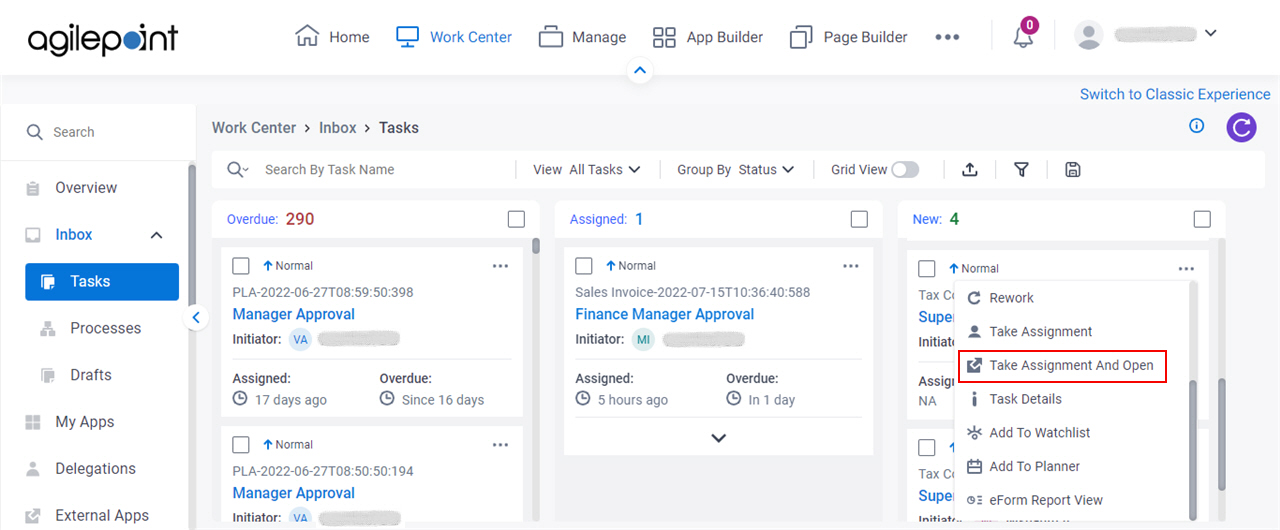Collapse the Inbox sidebar section
Image resolution: width=1280 pixels, height=530 pixels.
click(x=156, y=235)
